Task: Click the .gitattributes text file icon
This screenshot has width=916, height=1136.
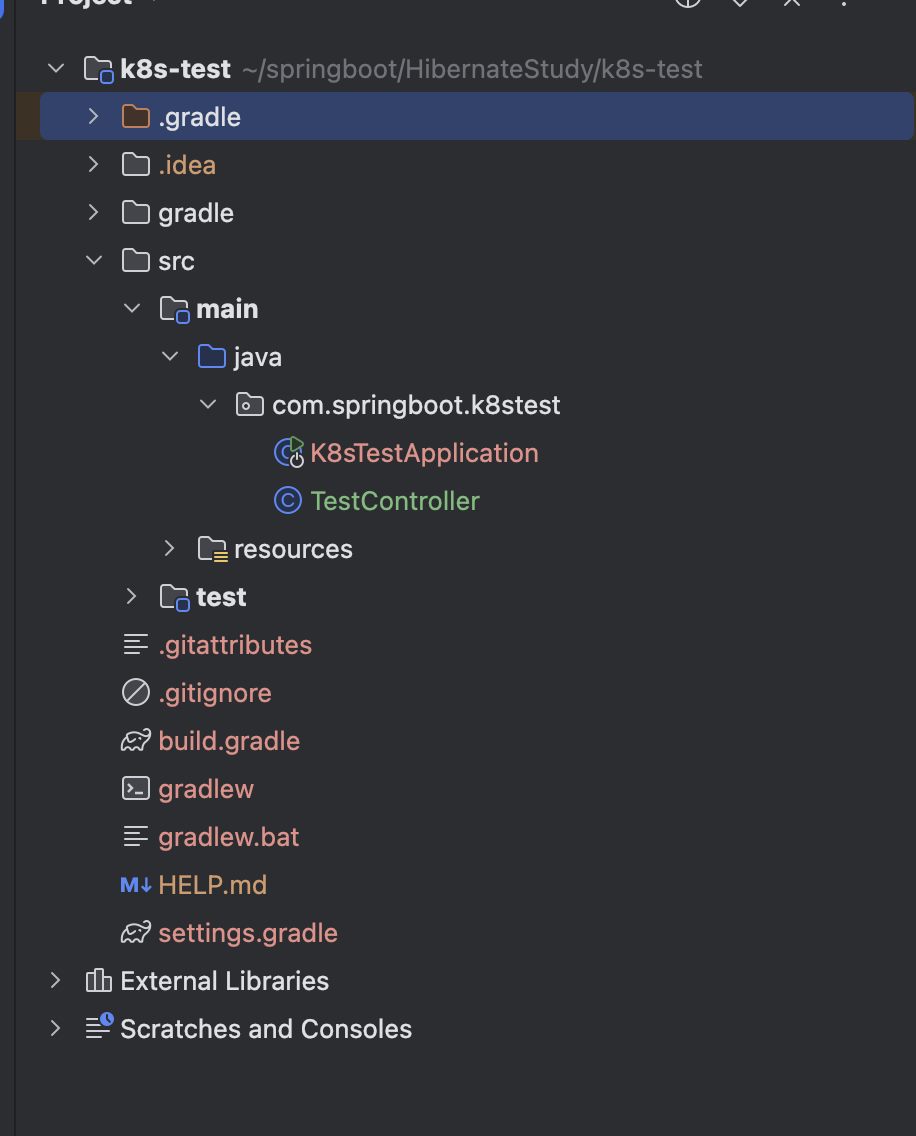Action: 135,645
